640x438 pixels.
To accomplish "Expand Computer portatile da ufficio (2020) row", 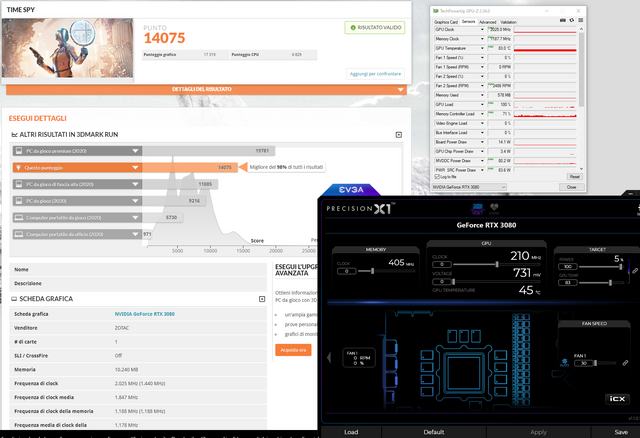I will [135, 234].
